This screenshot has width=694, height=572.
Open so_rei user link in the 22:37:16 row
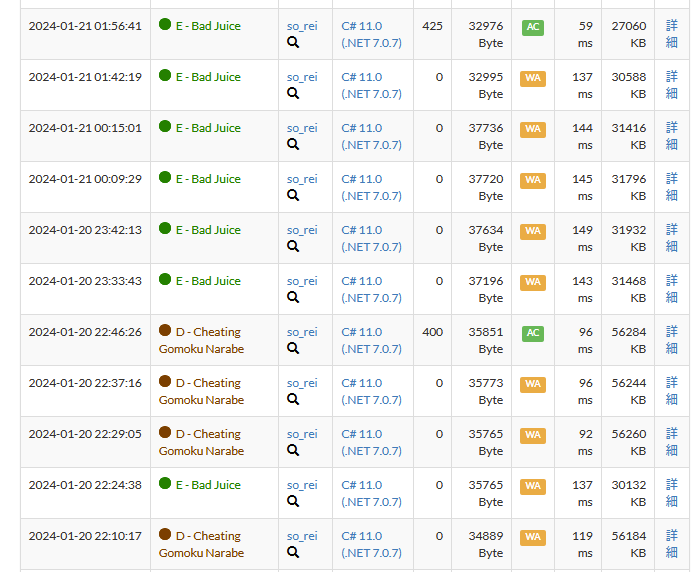pos(302,383)
